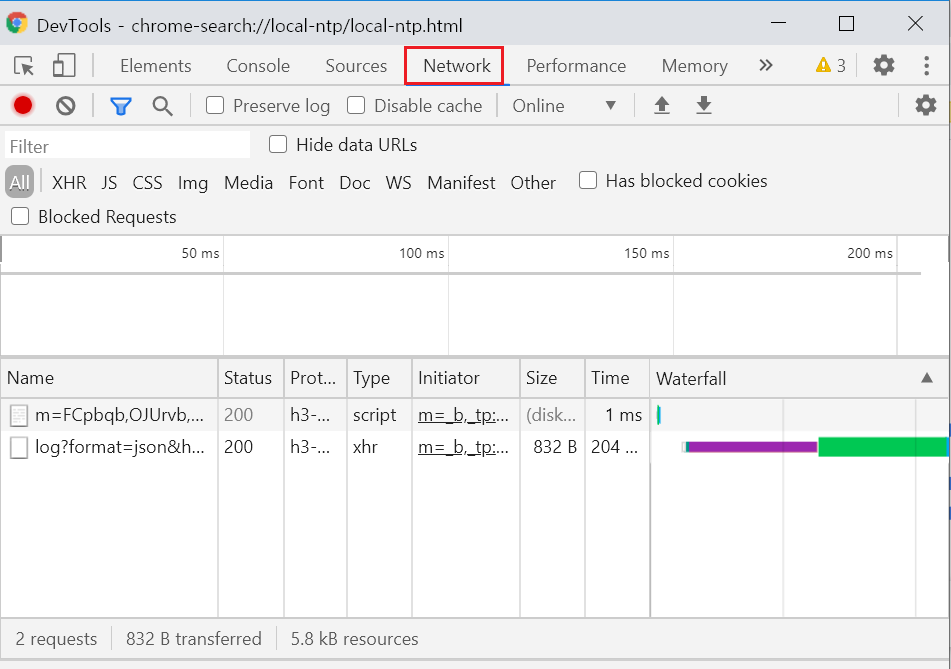Enable Disable cache checkbox

pos(356,106)
